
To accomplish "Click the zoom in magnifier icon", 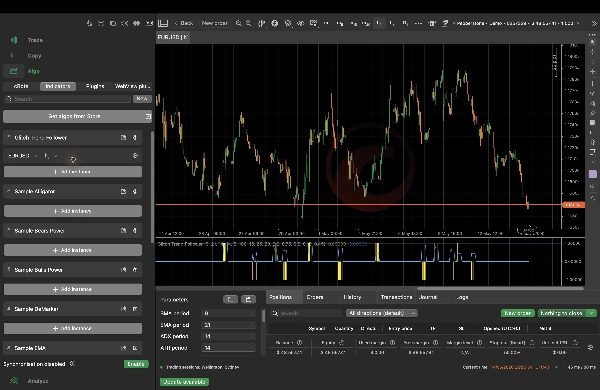I will pos(238,23).
